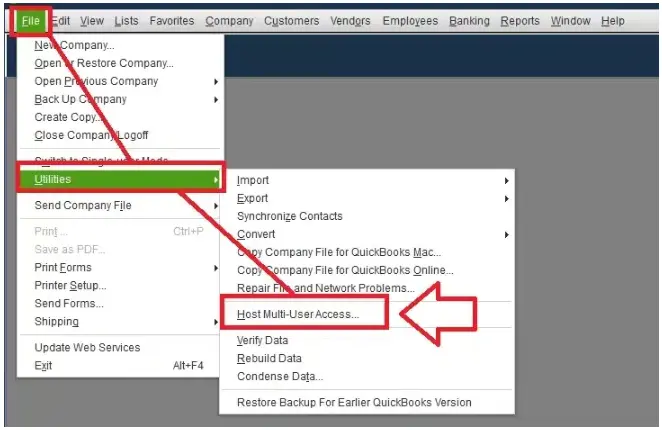Open the Window menu

click(x=570, y=21)
